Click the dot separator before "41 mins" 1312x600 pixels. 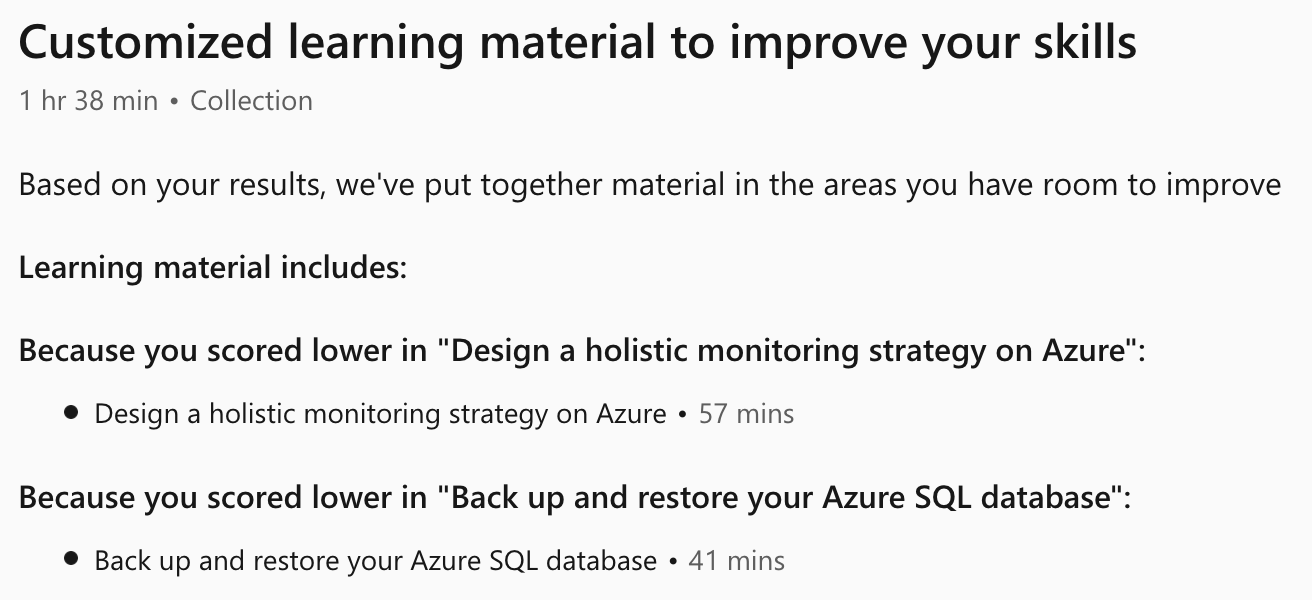click(673, 561)
